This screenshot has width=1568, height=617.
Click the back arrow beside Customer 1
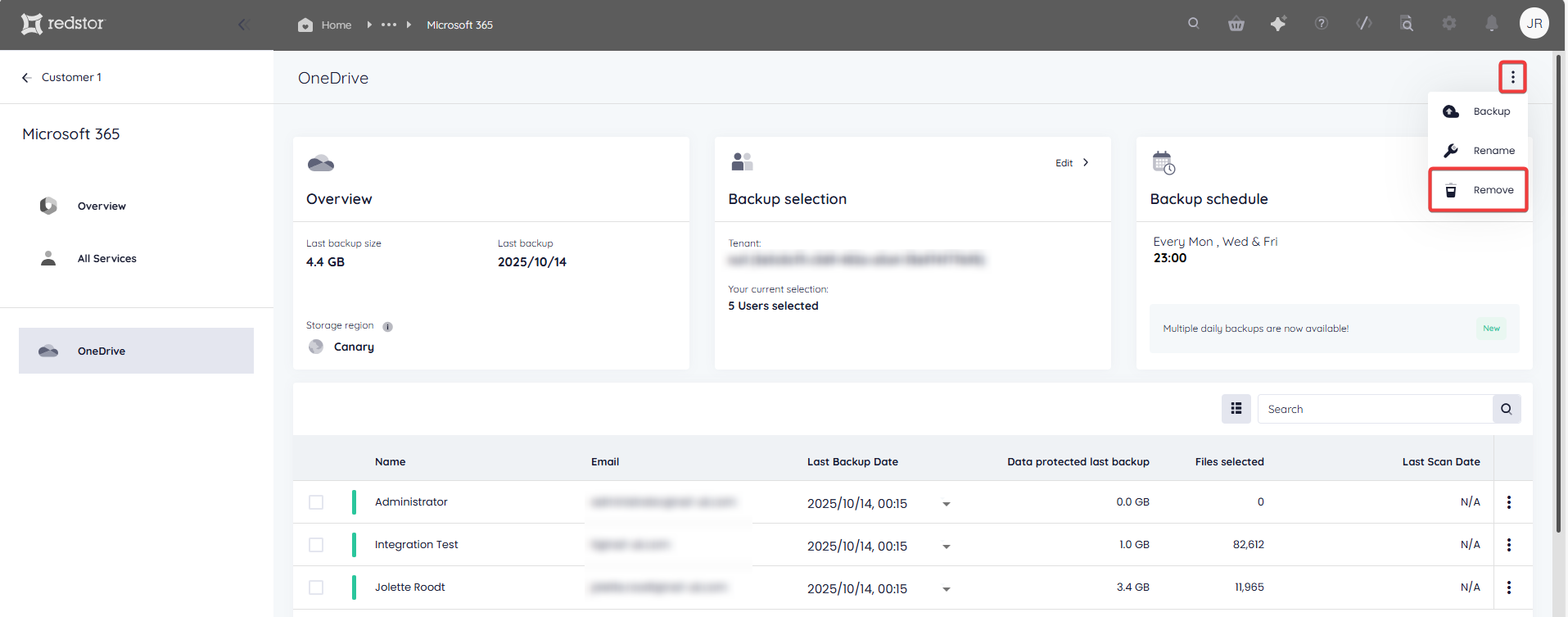tap(26, 77)
